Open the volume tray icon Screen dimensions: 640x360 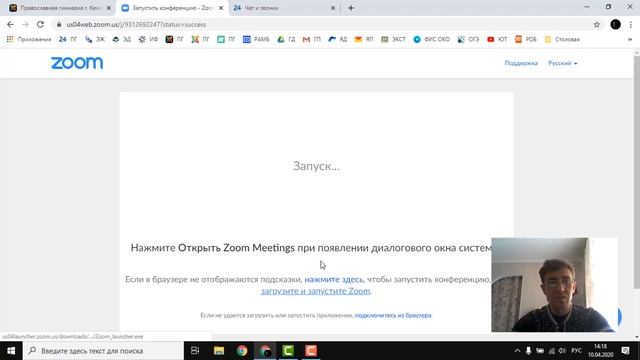[562, 351]
